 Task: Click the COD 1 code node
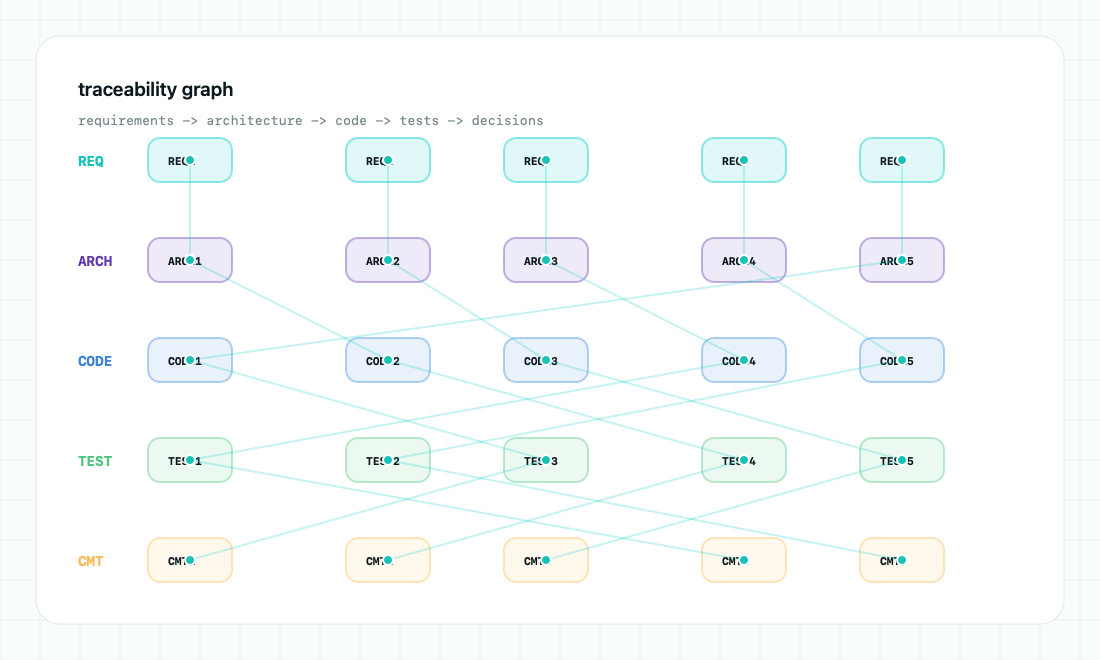tap(189, 361)
